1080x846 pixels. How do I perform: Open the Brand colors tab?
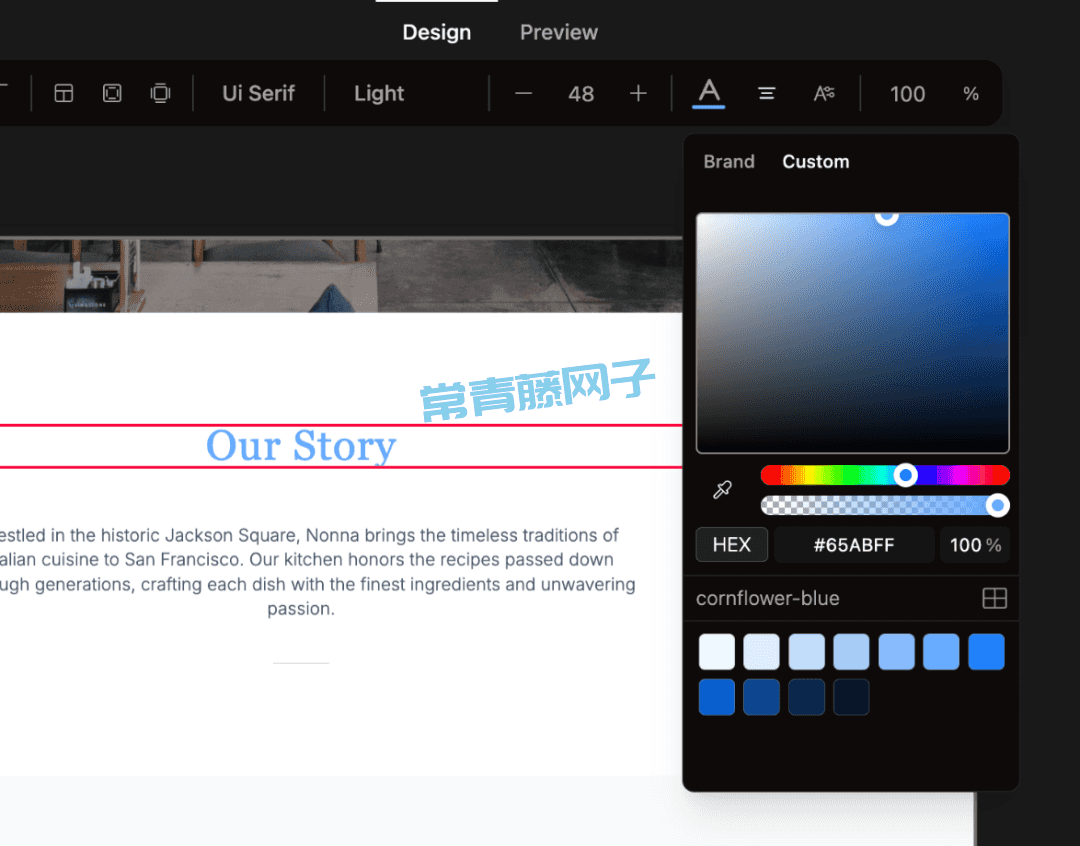(729, 162)
